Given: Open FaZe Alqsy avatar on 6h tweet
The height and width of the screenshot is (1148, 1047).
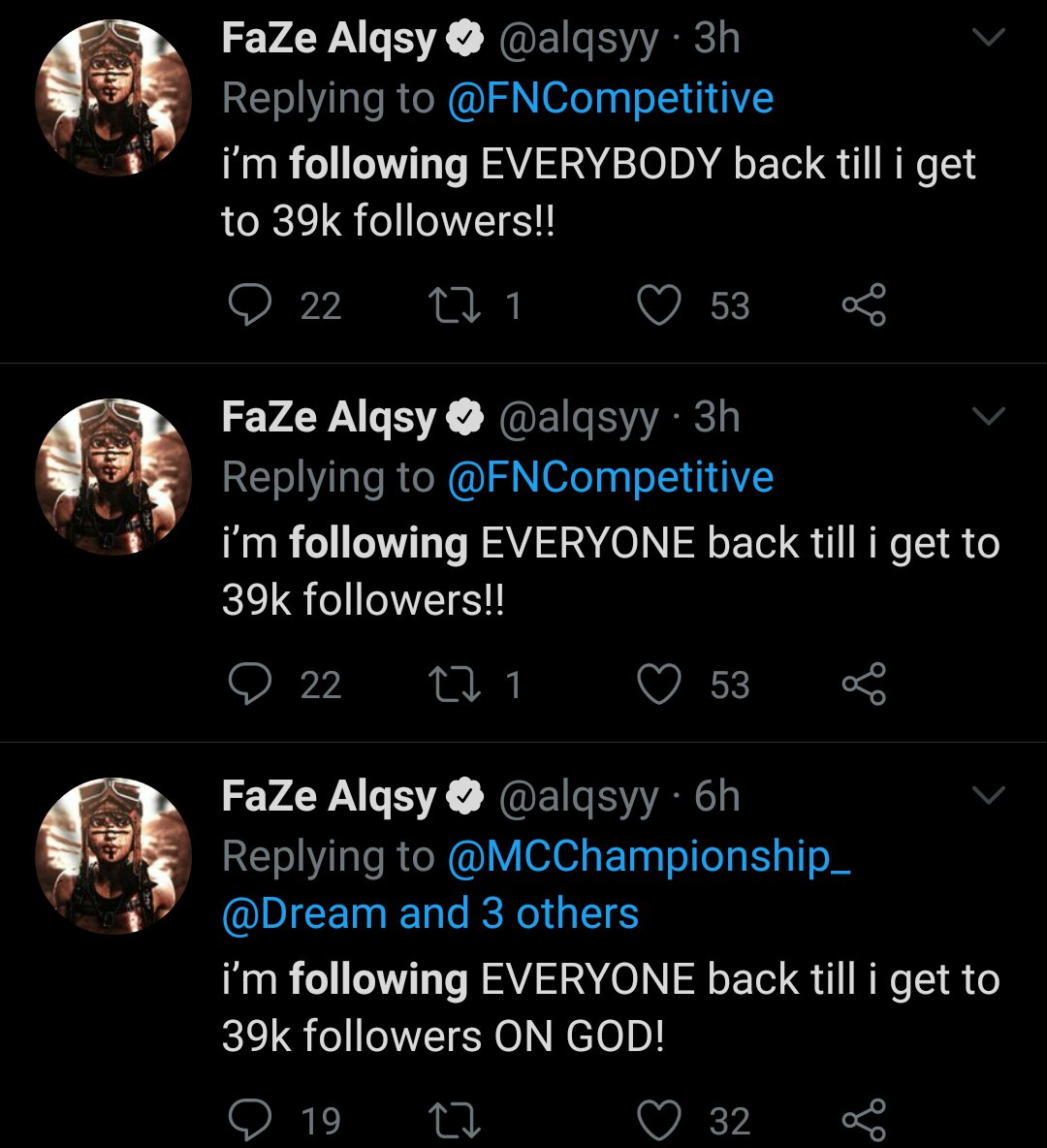Looking at the screenshot, I should [x=113, y=855].
